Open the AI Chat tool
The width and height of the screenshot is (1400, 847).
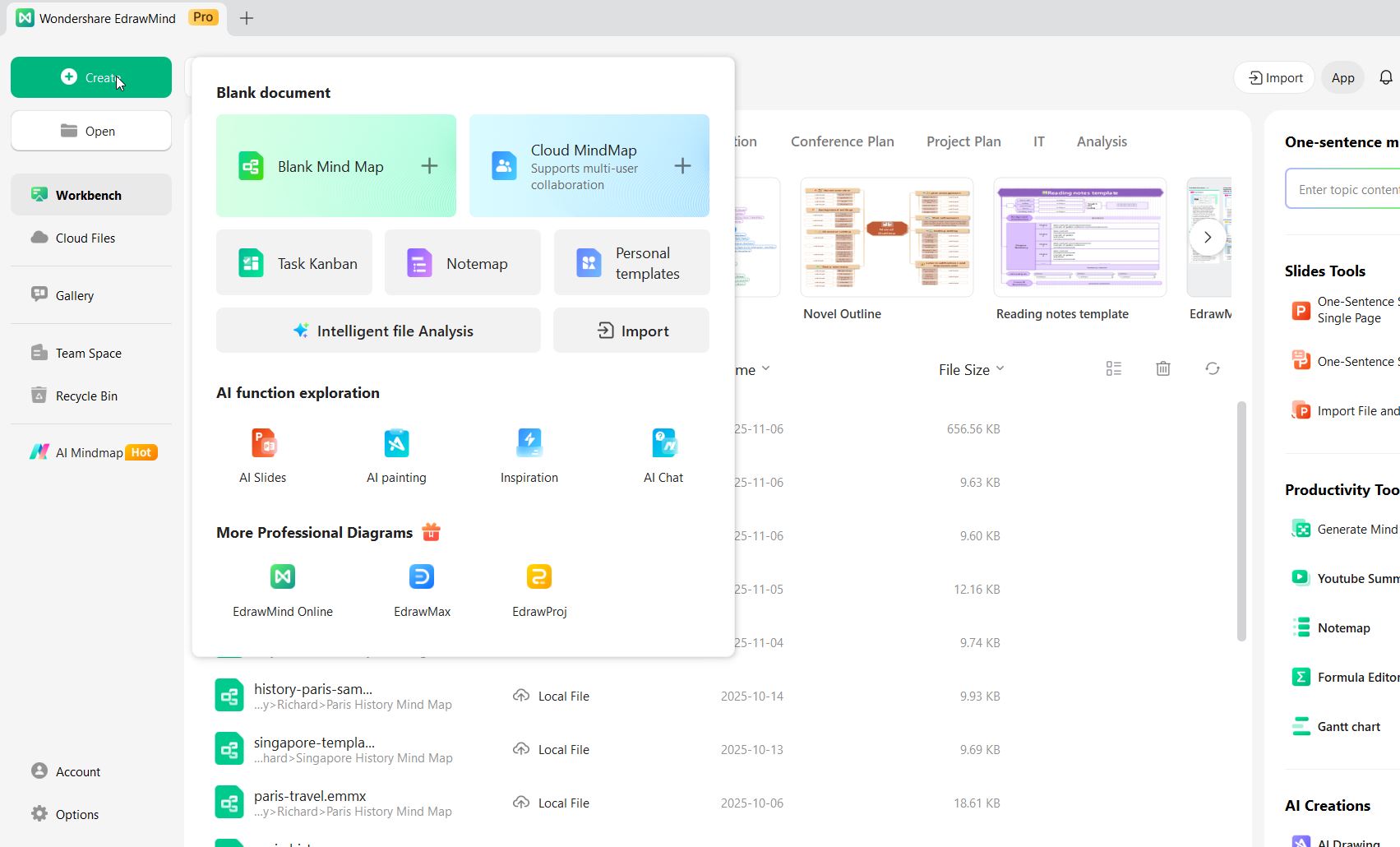pyautogui.click(x=663, y=456)
